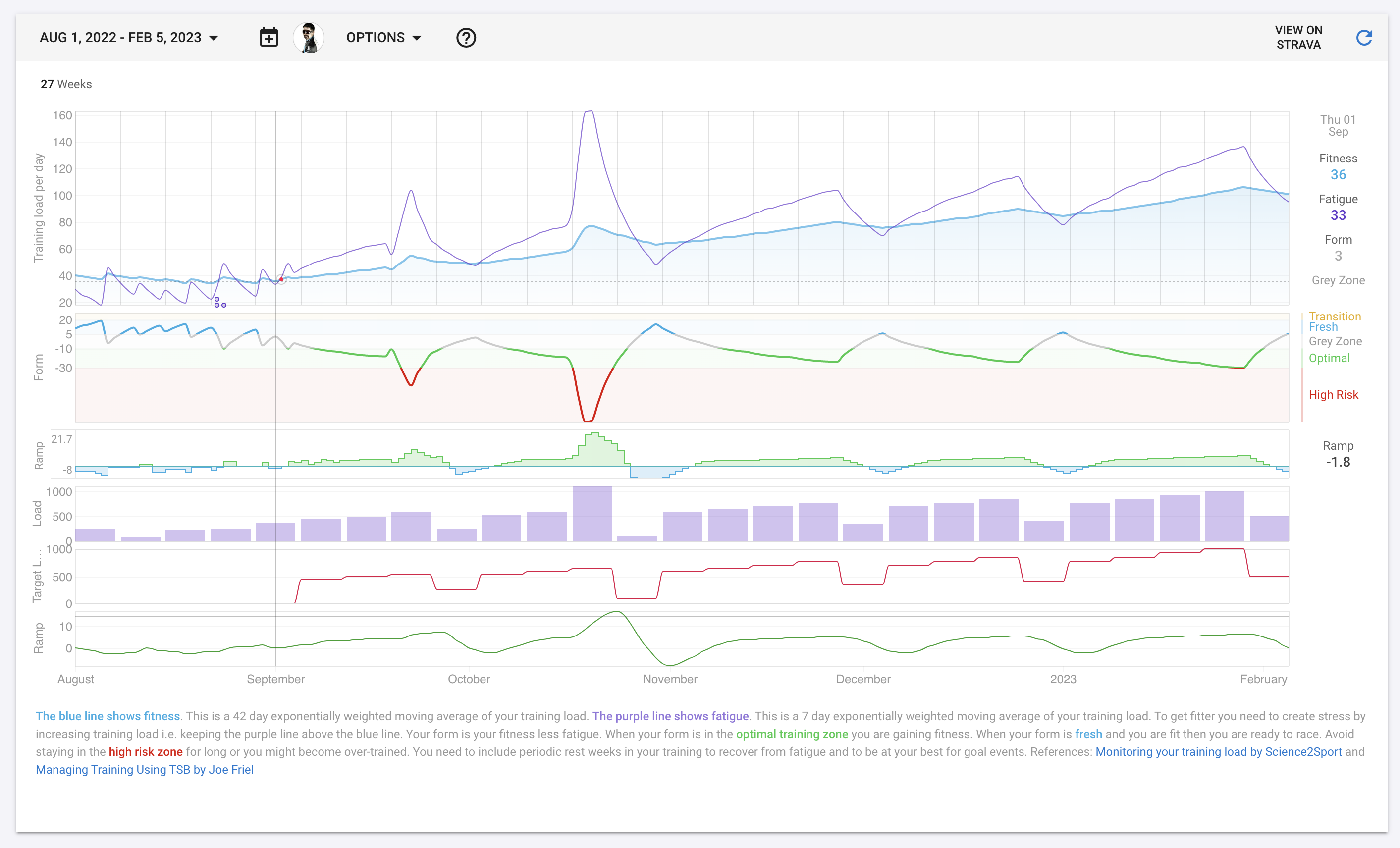Expand the OPTIONS dropdown arrow
Screen dimensions: 1400x848
[x=417, y=38]
